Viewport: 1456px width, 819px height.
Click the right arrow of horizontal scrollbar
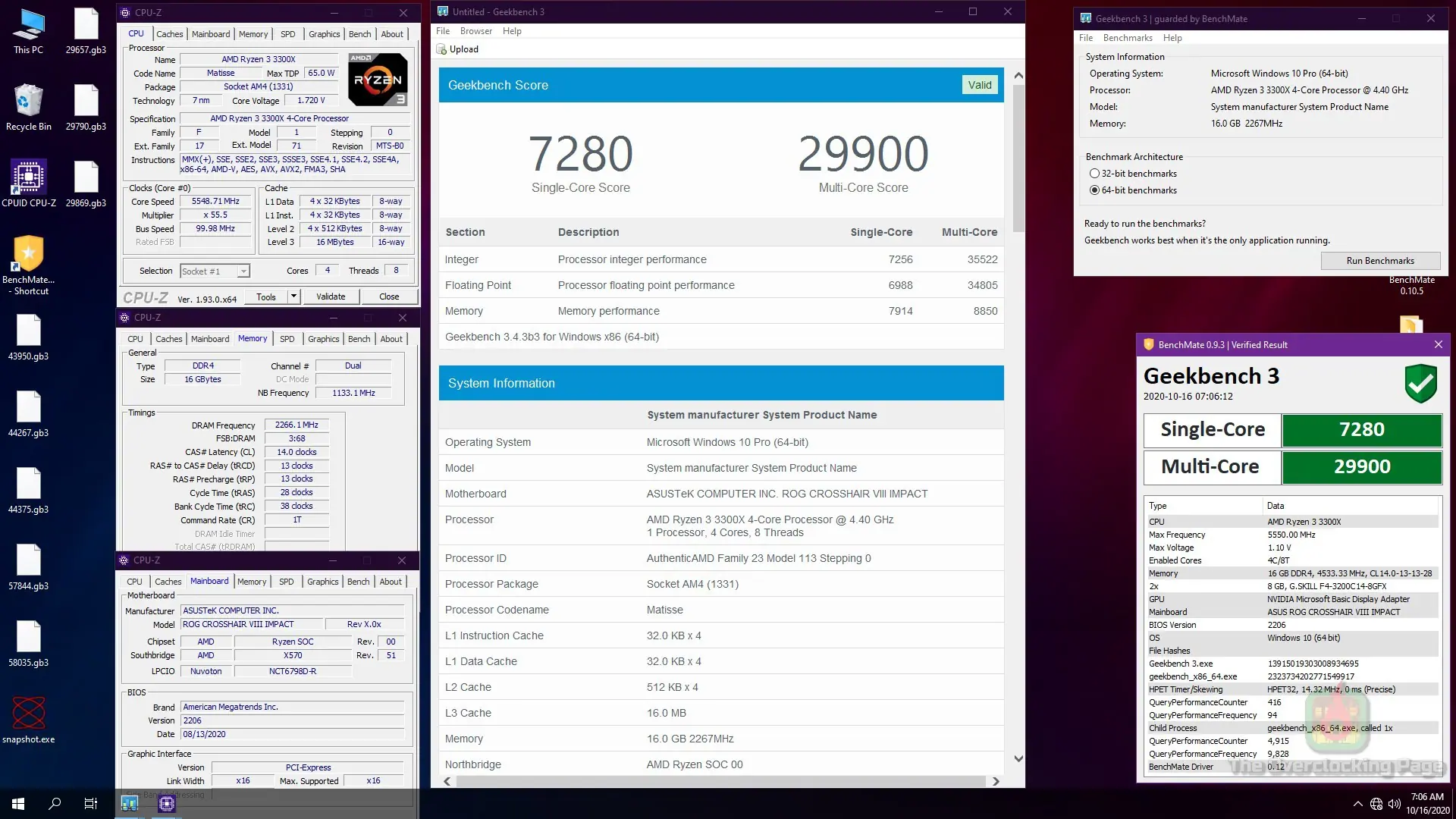pos(996,781)
